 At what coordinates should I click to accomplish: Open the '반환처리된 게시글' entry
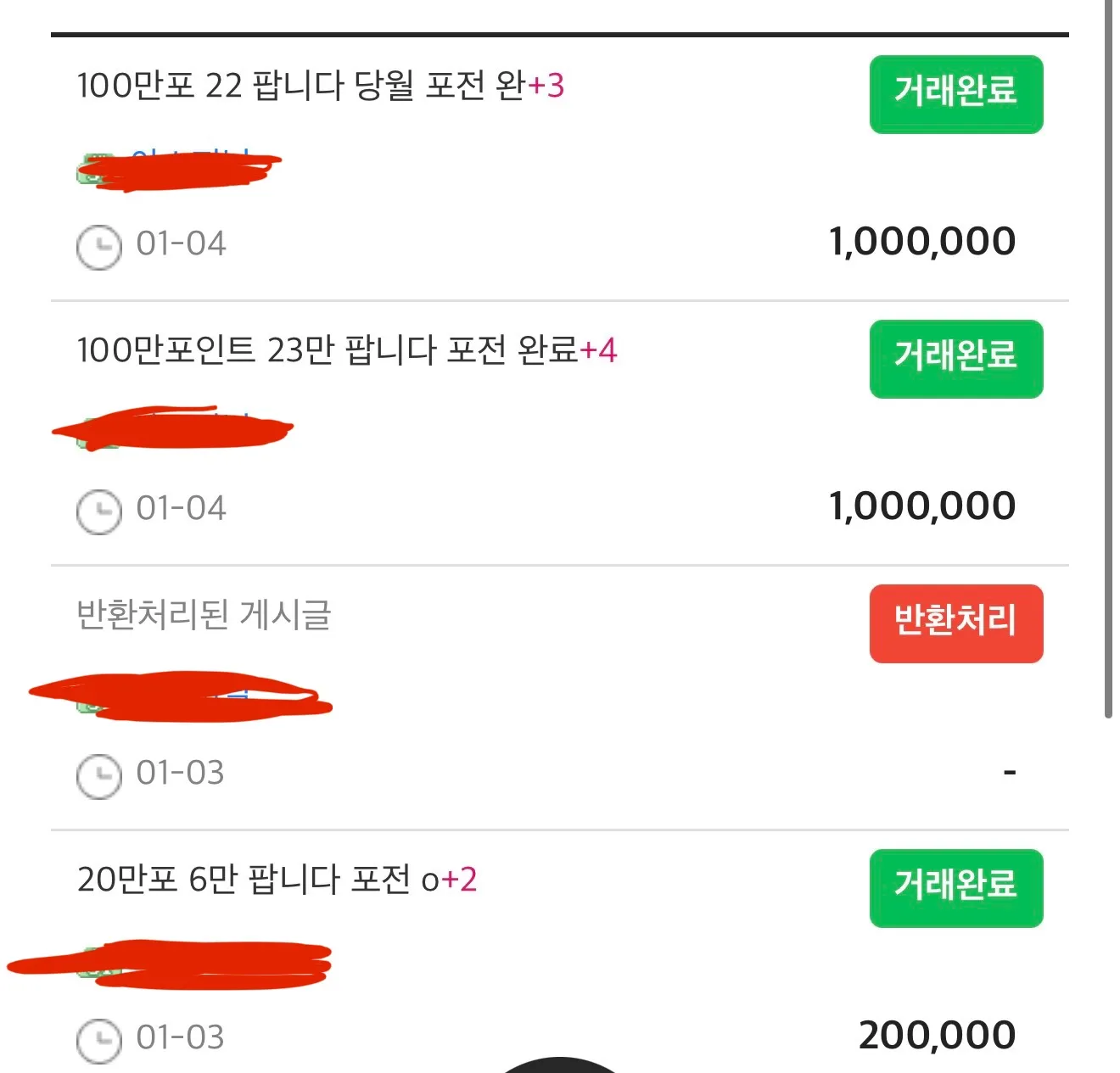204,615
